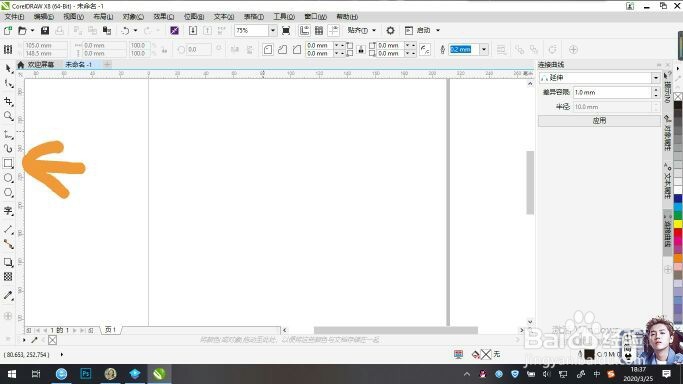Screen dimensions: 683x384
Task: Click the Undo arrow icon
Action: pyautogui.click(x=125, y=30)
